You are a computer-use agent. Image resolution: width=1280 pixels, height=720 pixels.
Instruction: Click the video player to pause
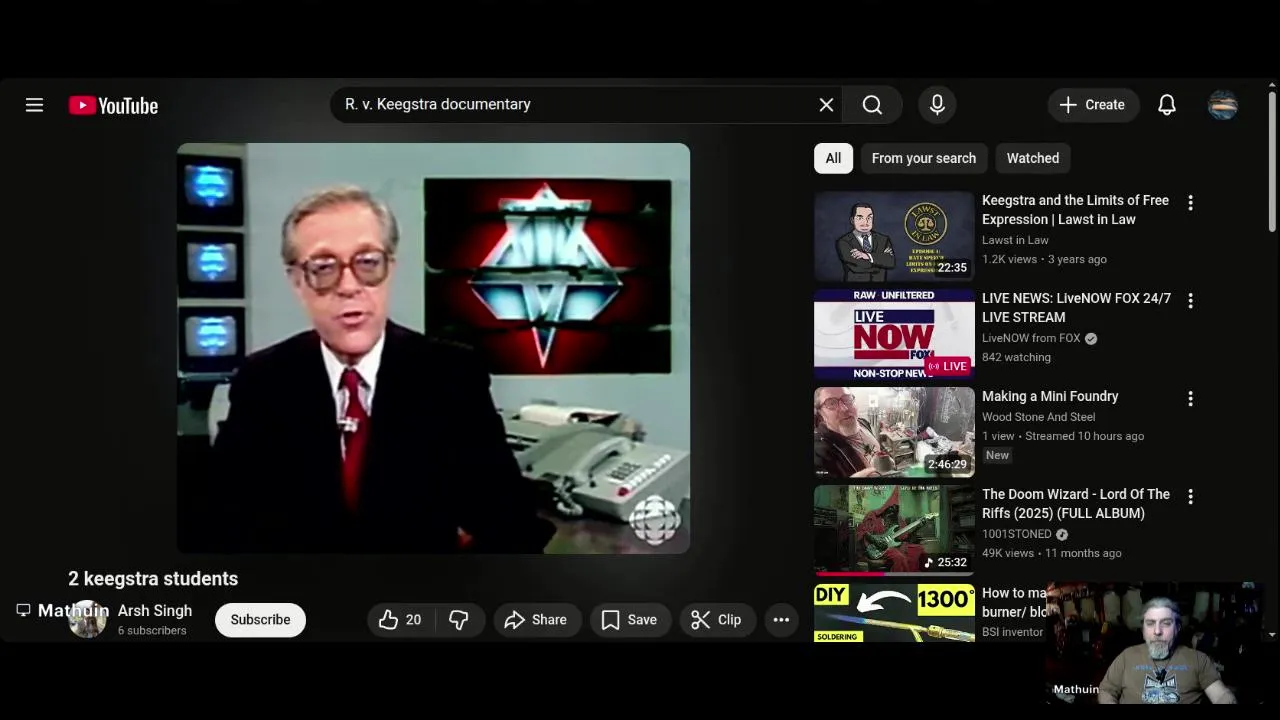point(433,348)
